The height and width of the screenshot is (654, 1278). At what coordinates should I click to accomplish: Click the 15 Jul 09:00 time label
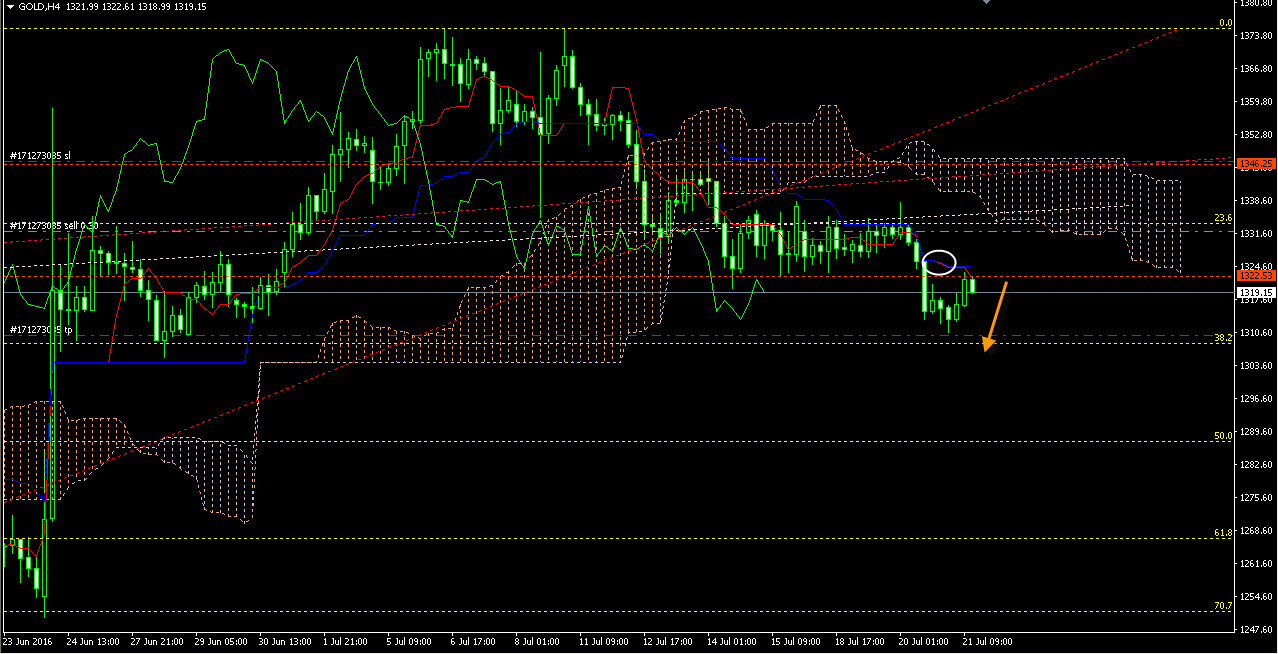tap(797, 641)
